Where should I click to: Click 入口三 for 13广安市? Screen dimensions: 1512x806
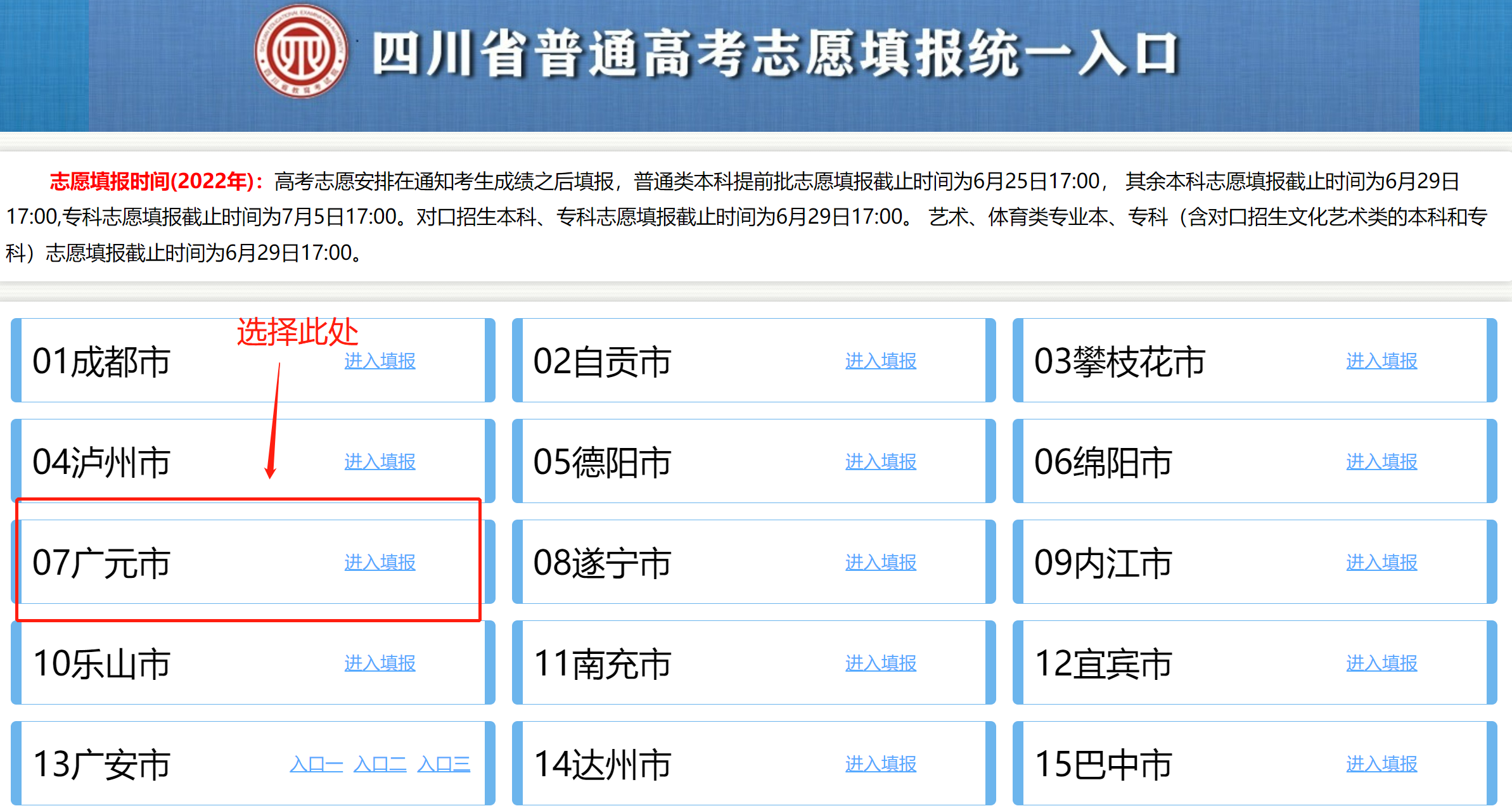coord(444,764)
